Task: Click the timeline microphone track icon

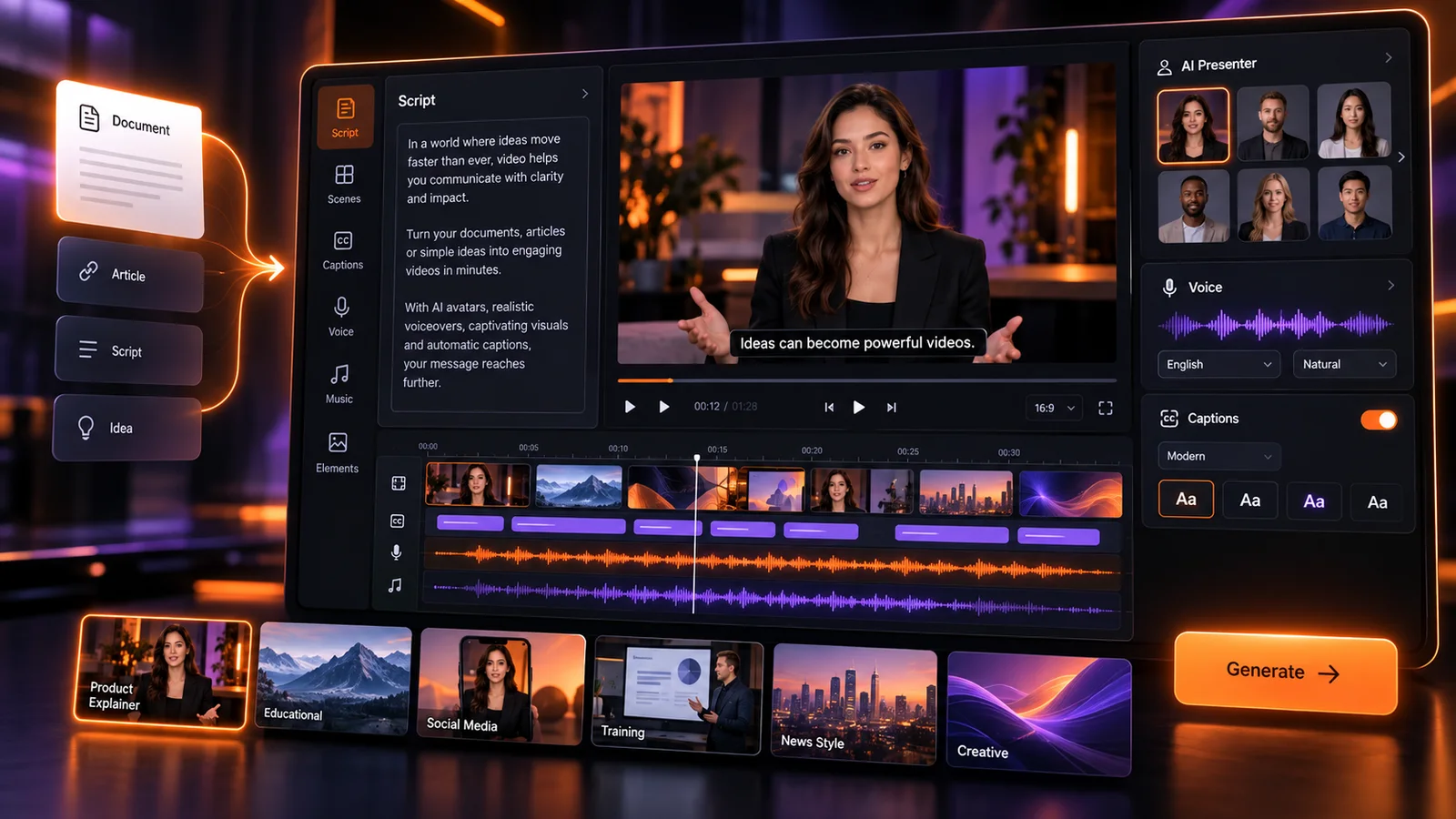Action: (396, 552)
